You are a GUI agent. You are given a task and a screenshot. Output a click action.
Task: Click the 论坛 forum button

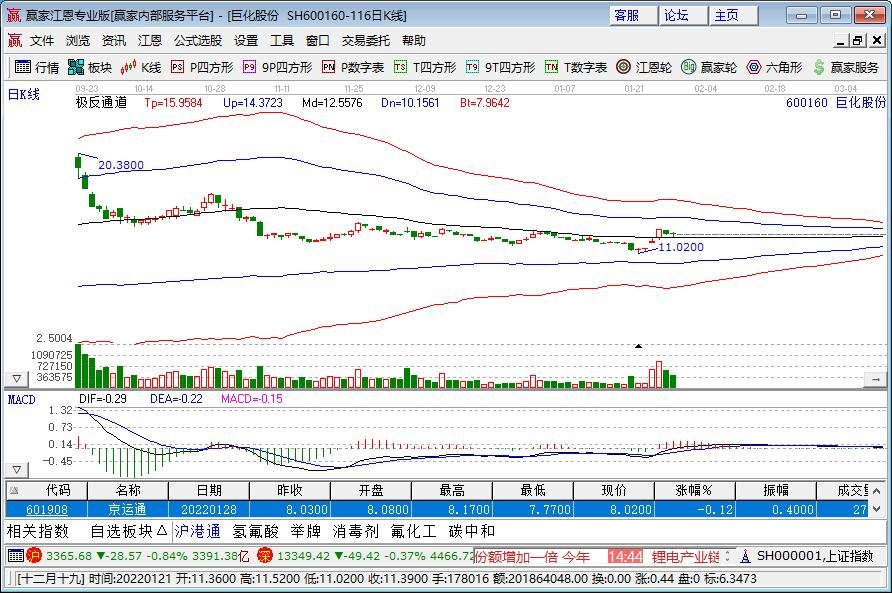point(683,15)
